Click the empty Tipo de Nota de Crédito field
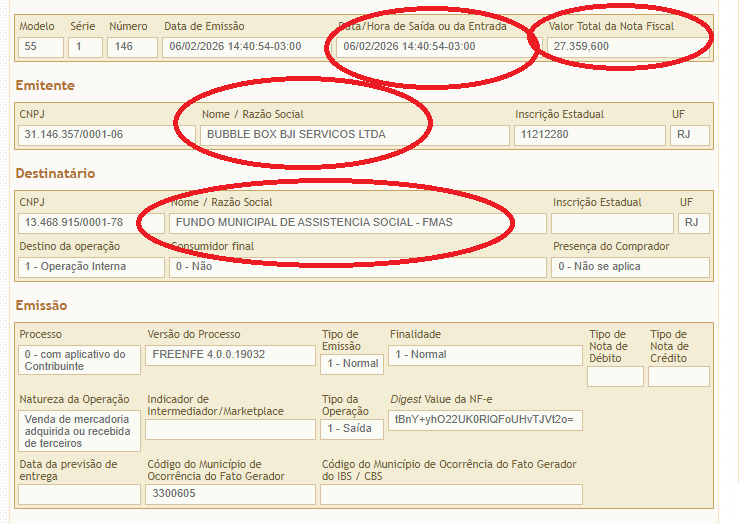 679,377
